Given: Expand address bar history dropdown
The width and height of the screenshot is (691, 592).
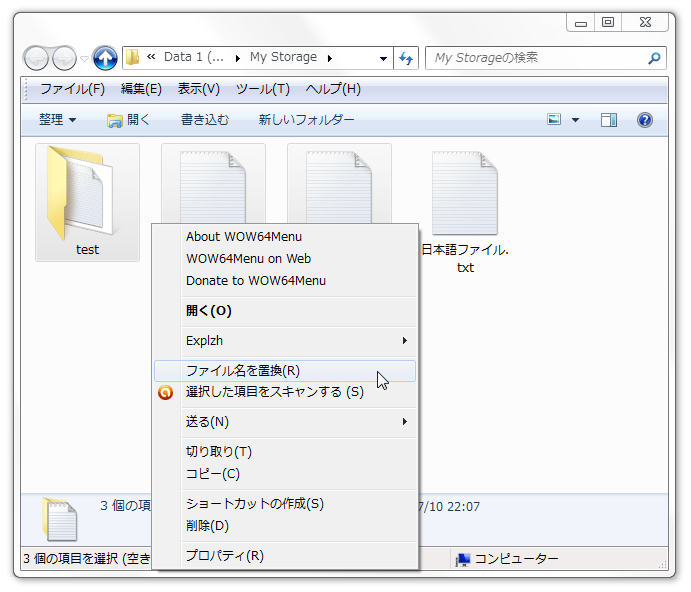Looking at the screenshot, I should click(x=383, y=58).
